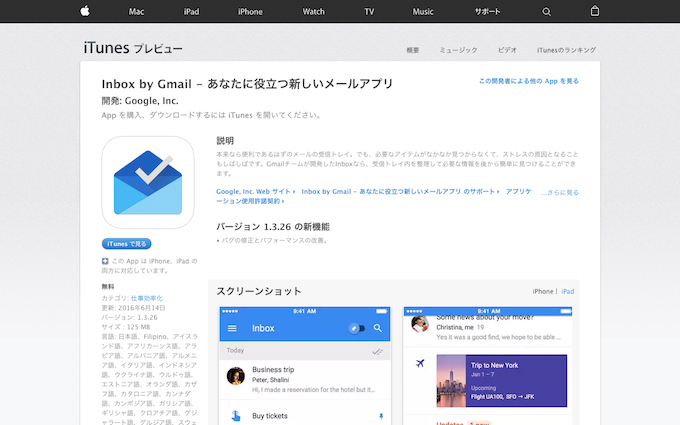
Task: Click the Inbox by Gmail app icon
Action: point(147,181)
